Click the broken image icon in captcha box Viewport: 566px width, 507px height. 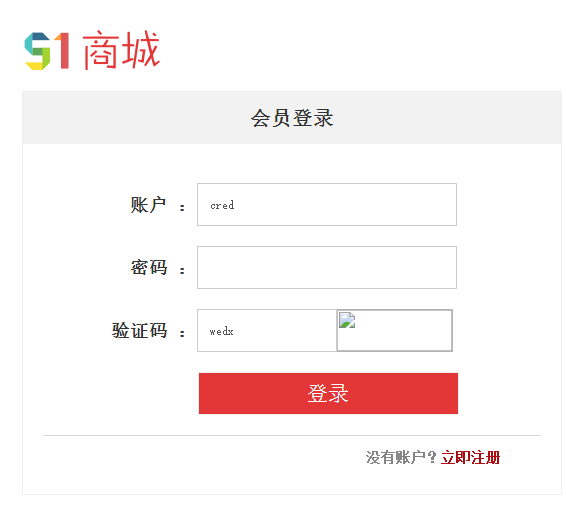point(347,320)
